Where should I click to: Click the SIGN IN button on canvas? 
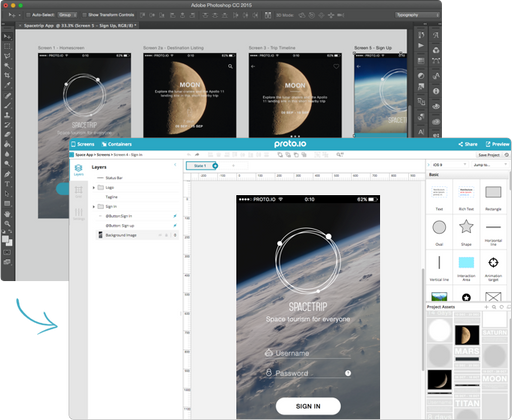308,406
